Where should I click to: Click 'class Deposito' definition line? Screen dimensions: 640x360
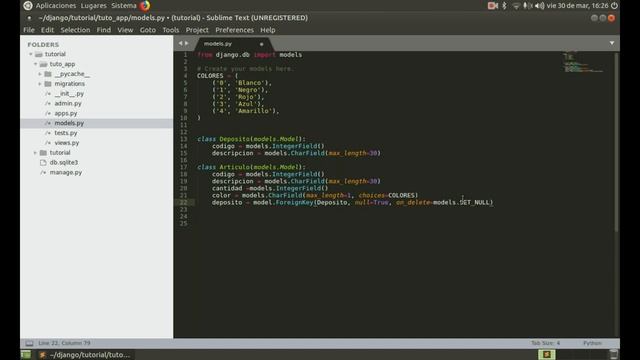[x=251, y=139]
